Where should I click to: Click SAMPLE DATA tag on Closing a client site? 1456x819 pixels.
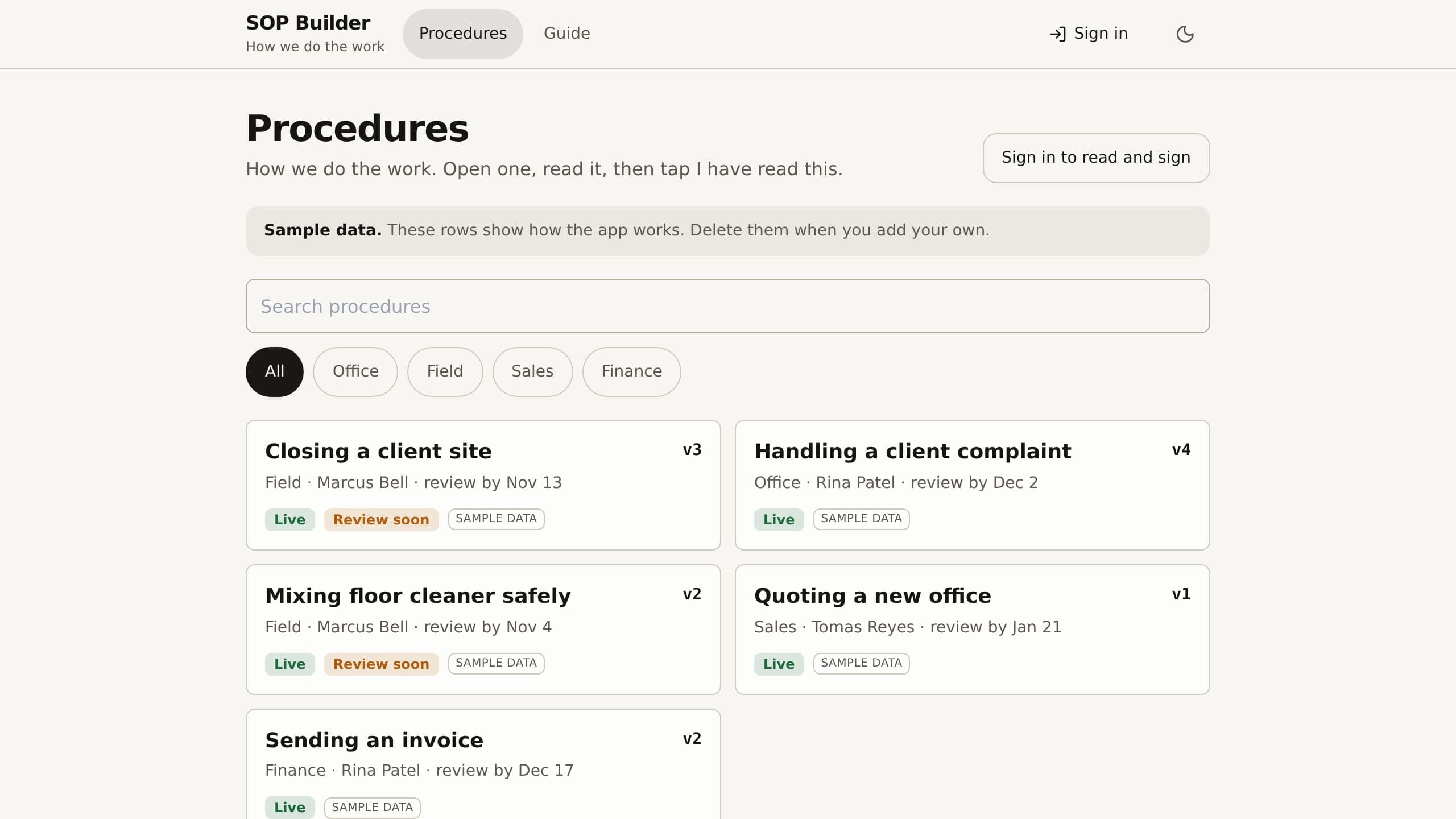[x=496, y=519]
